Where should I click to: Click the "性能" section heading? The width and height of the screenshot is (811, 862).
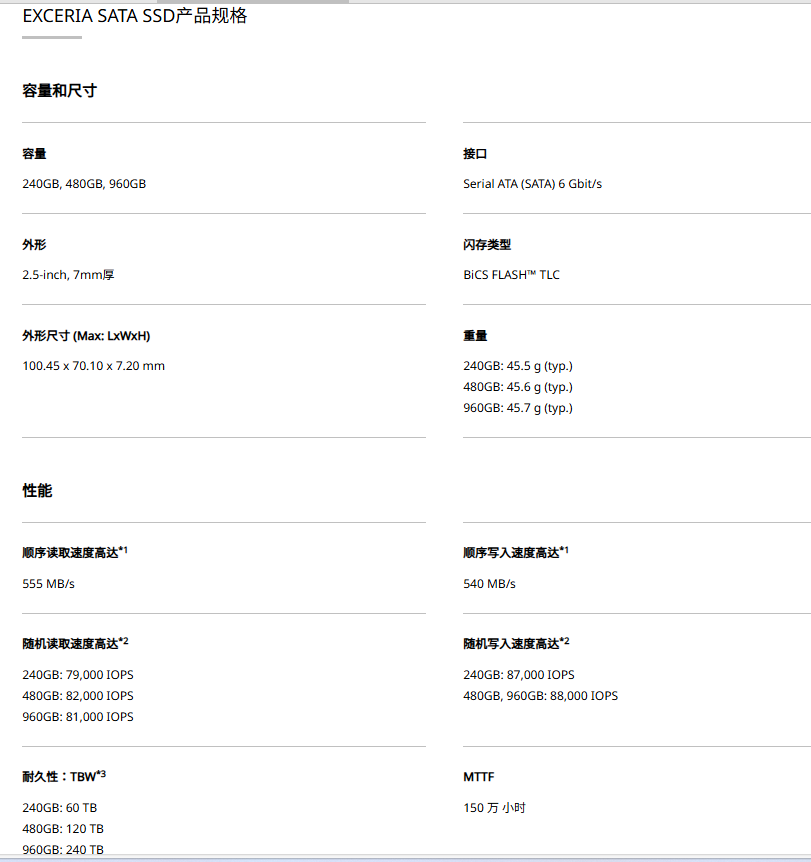(x=37, y=490)
